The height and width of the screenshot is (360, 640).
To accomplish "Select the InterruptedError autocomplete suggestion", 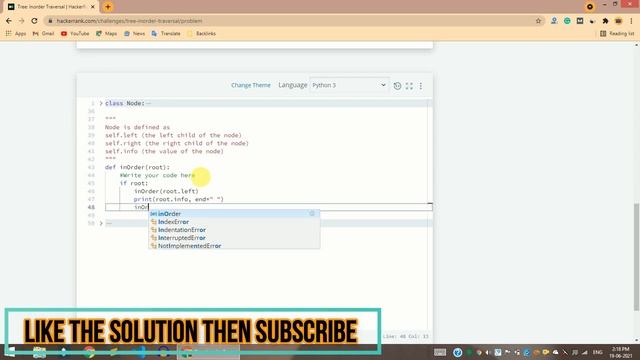I will 234,238.
